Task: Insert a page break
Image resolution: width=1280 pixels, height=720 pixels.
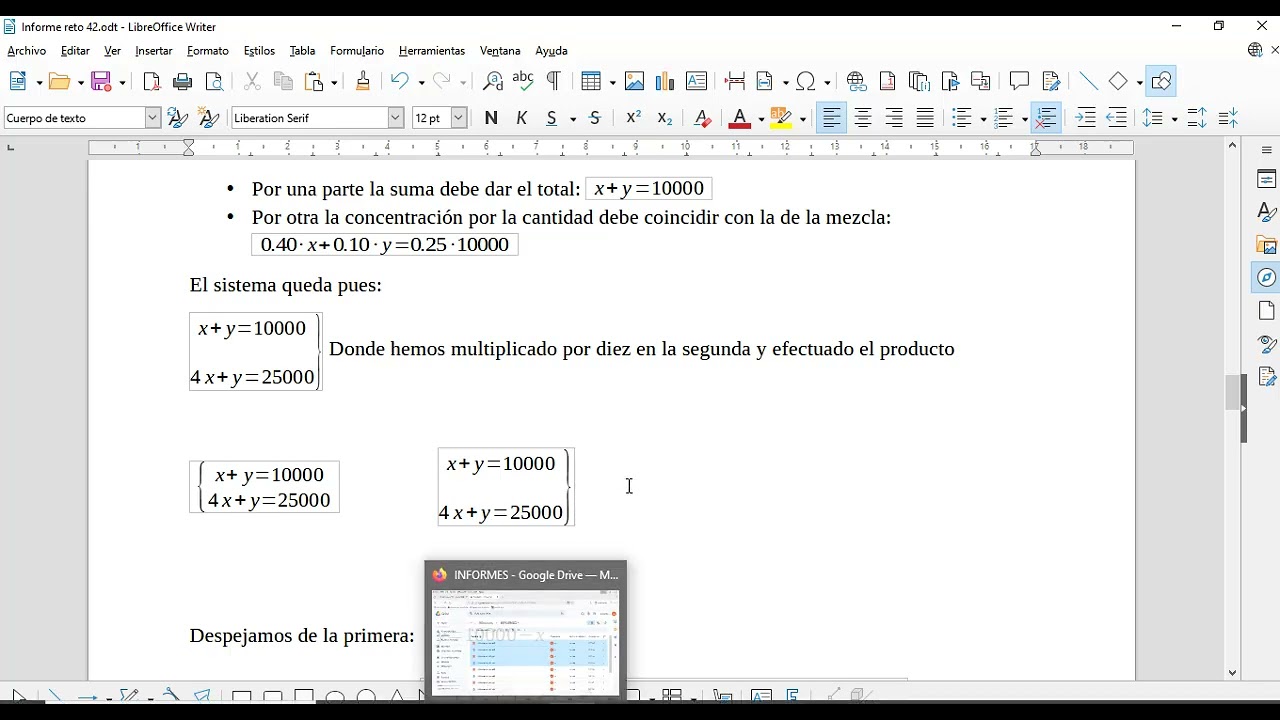Action: tap(735, 82)
